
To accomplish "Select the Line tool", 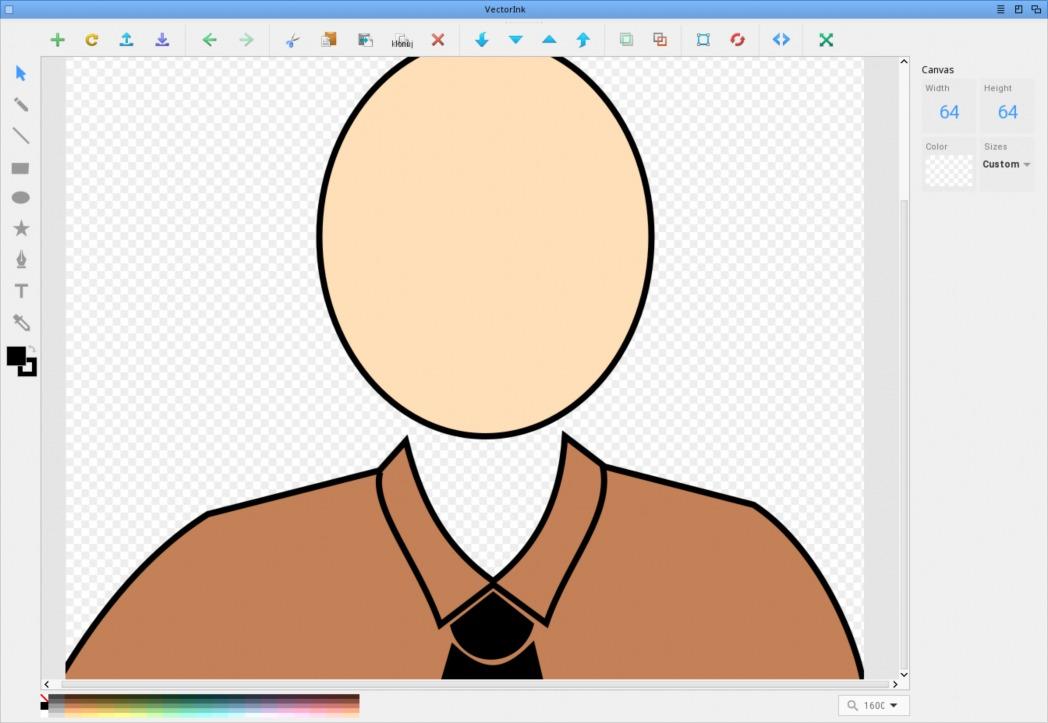I will pos(21,136).
